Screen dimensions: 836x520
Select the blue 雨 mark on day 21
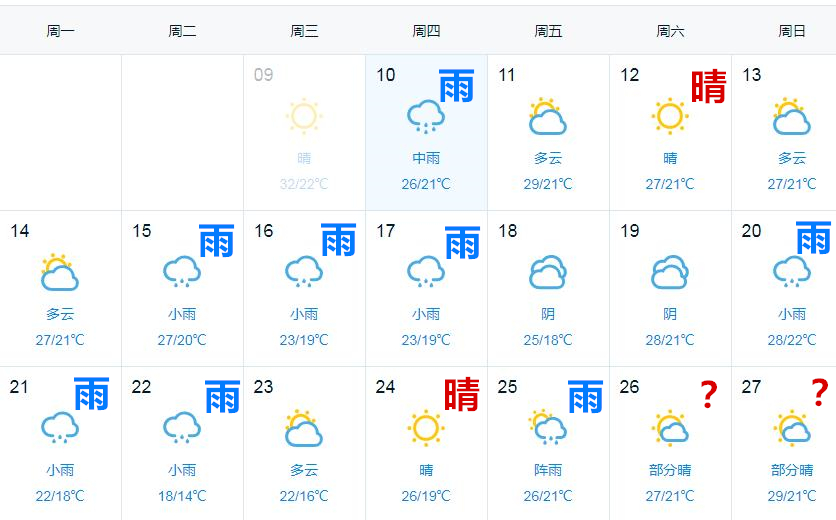point(92,394)
